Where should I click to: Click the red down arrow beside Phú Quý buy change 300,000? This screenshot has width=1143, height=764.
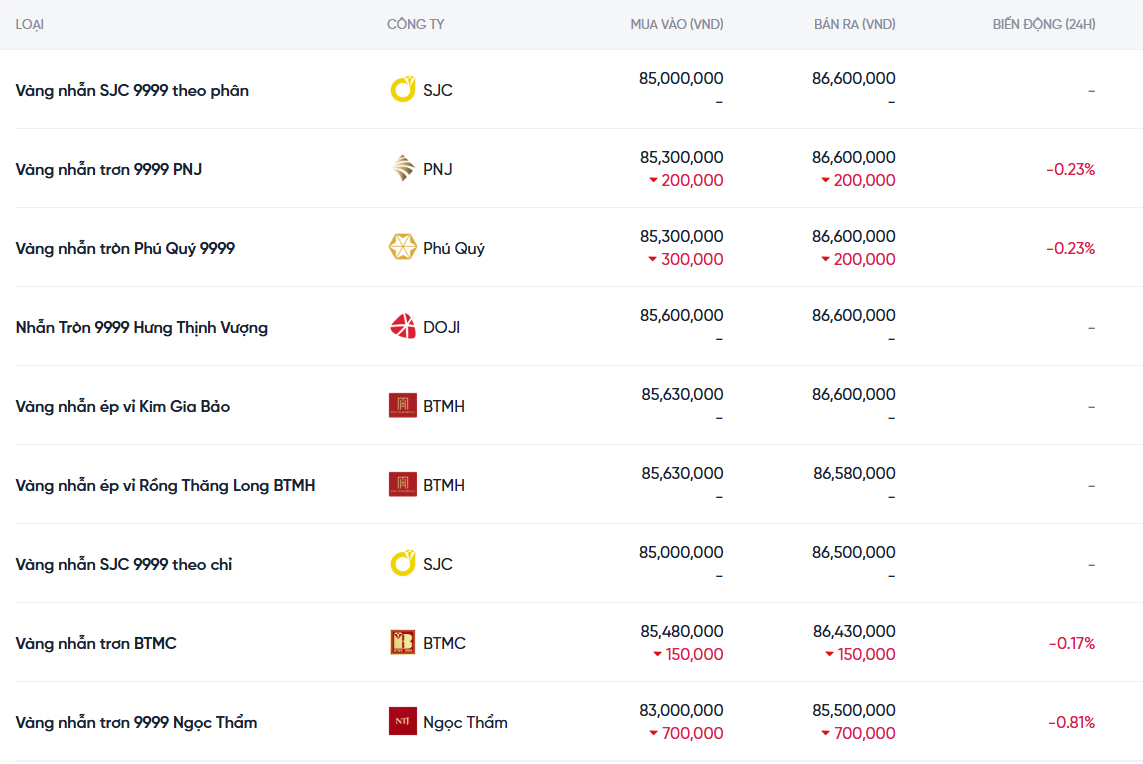point(652,259)
